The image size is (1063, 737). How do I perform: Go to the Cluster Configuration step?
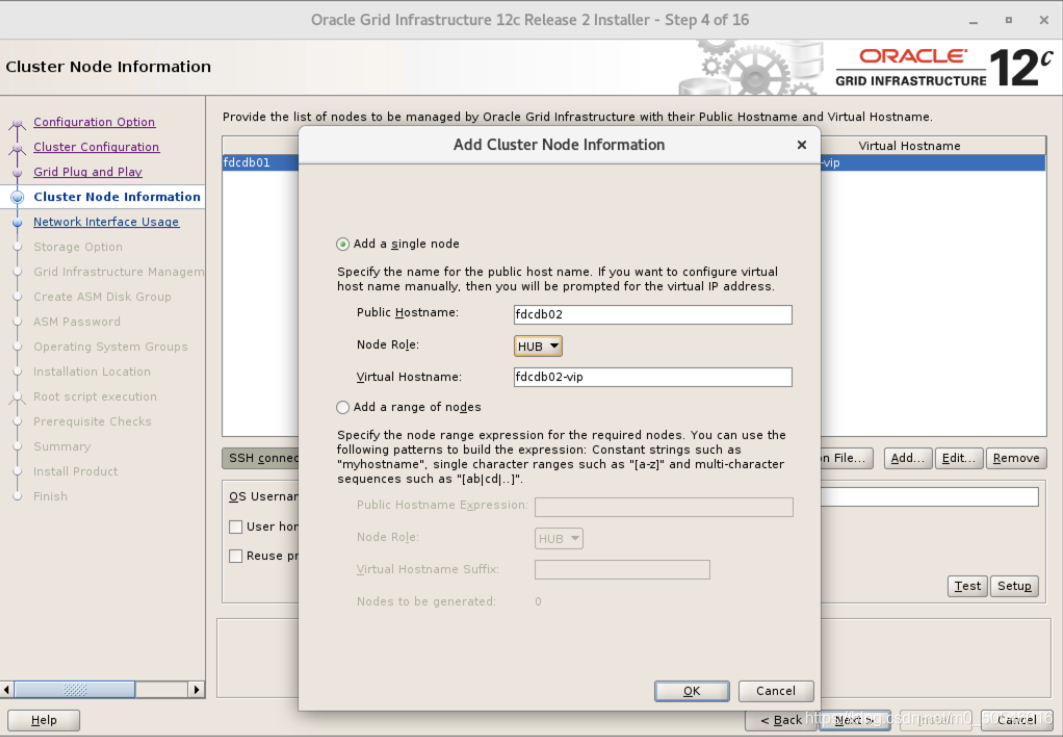pos(96,147)
